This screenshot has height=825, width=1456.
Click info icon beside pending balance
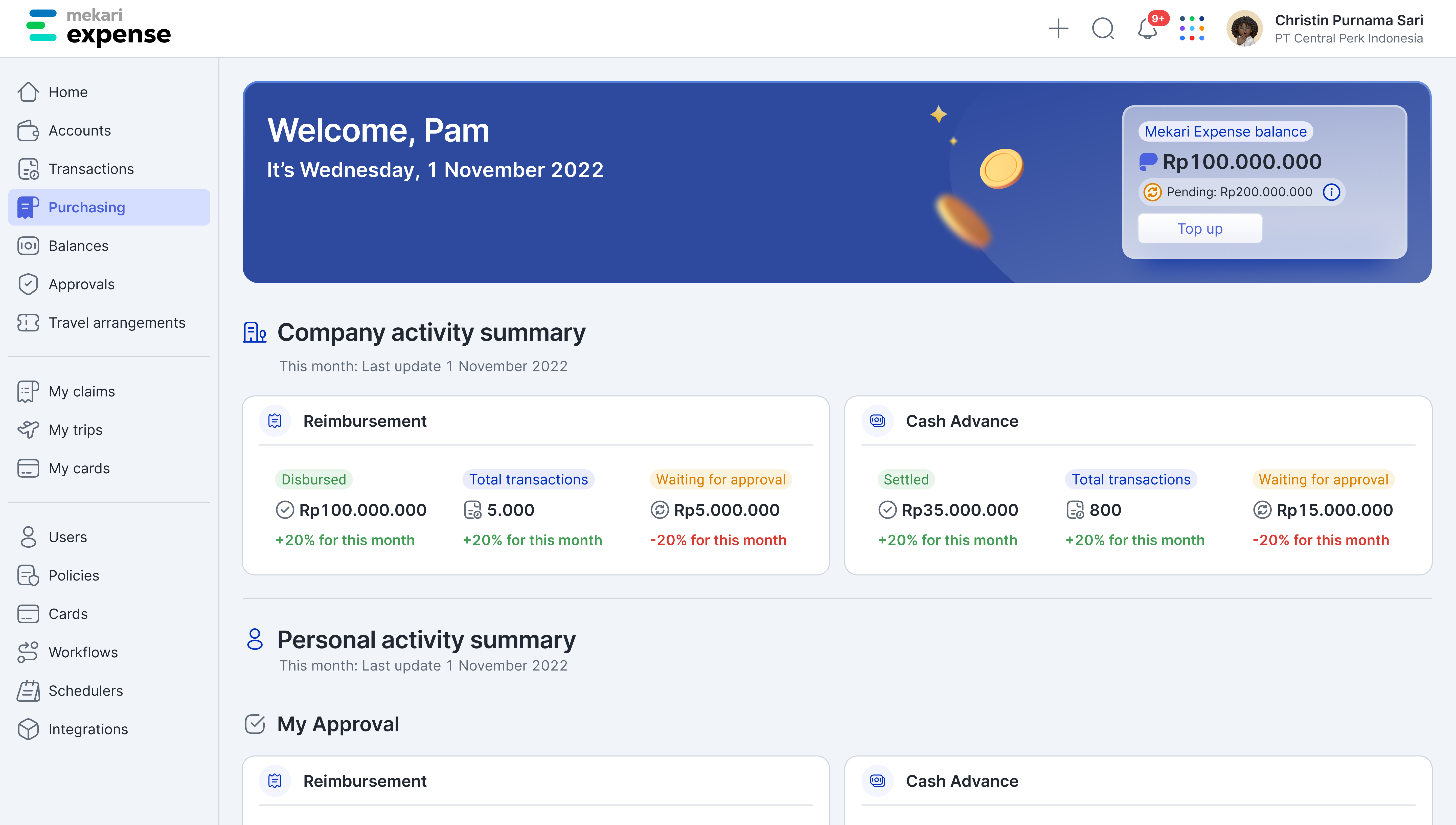[1331, 192]
